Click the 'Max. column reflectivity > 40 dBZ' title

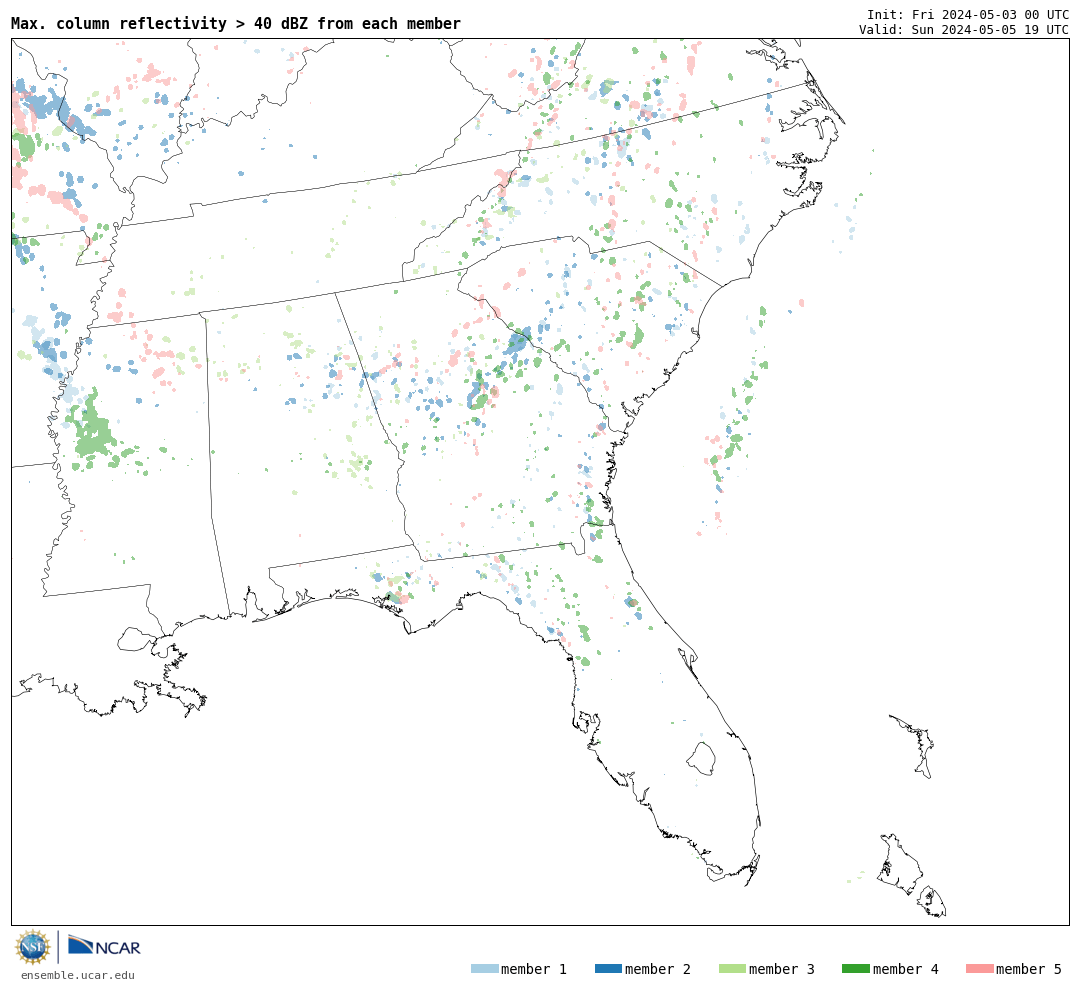(236, 23)
